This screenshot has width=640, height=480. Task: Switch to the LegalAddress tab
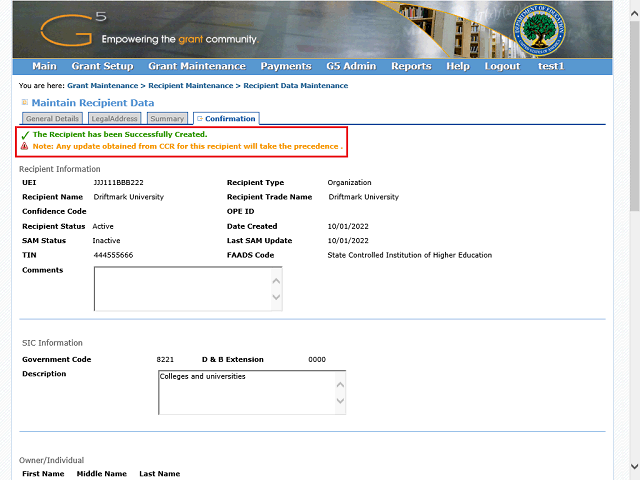tap(114, 119)
